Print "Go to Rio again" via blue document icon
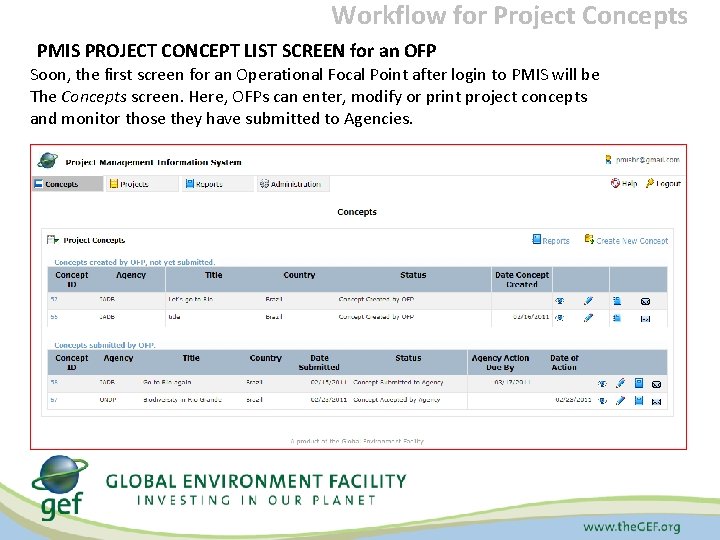Screen dimensions: 720x540 point(639,383)
